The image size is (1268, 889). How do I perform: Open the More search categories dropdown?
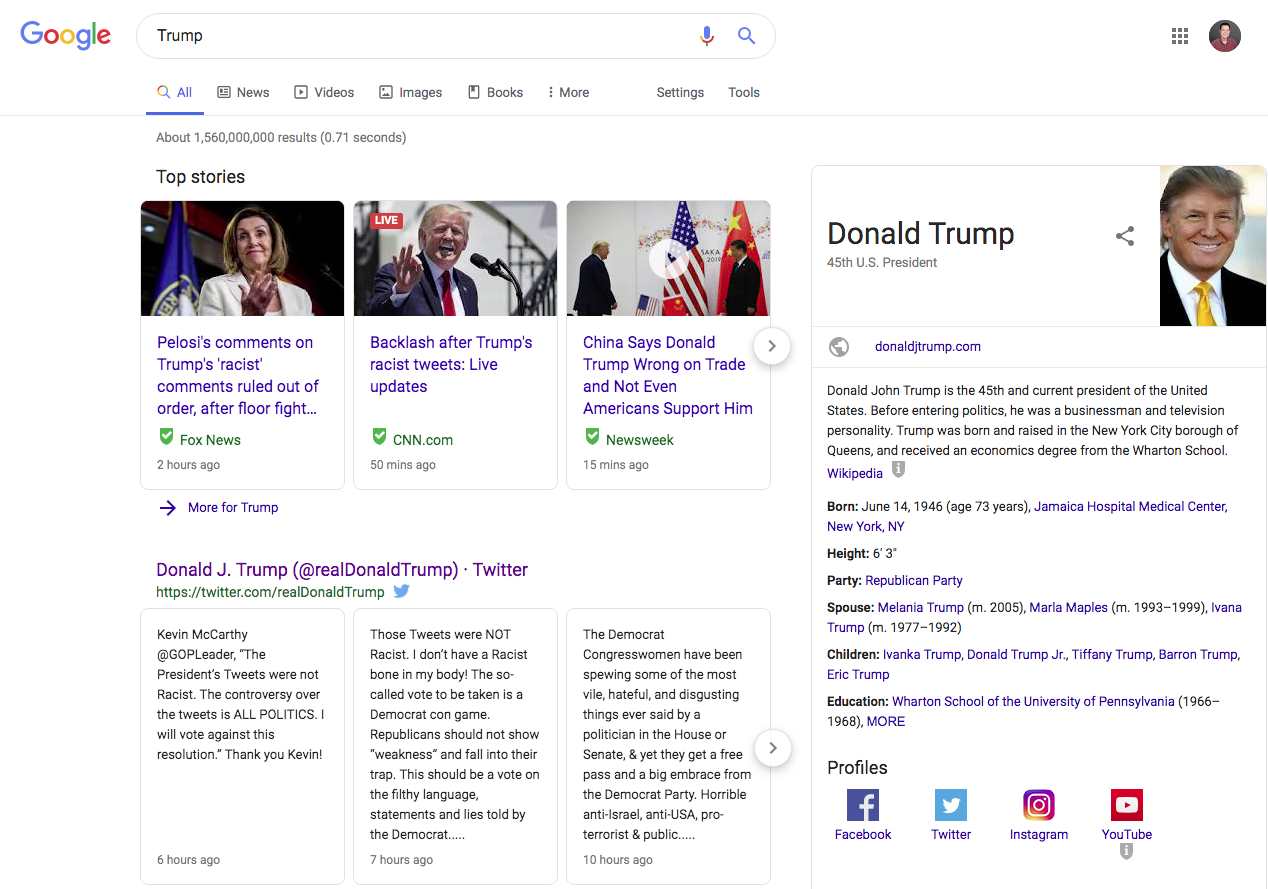[567, 92]
